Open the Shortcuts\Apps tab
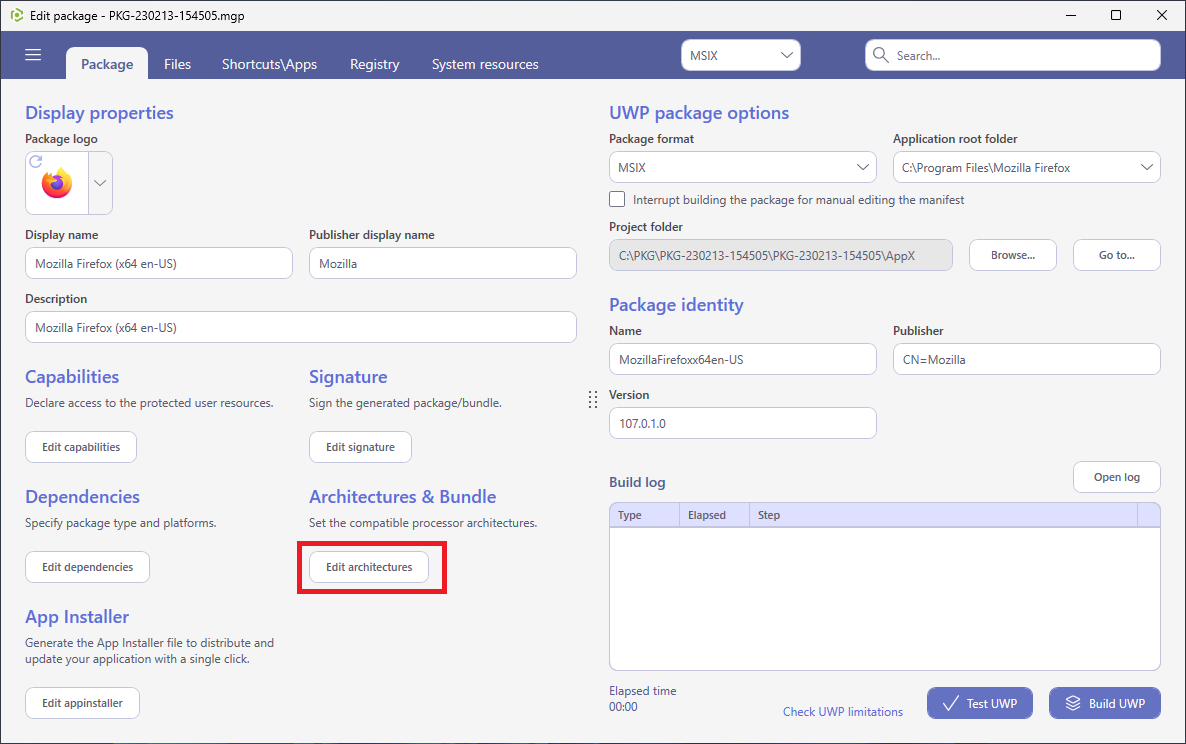The height and width of the screenshot is (744, 1186). tap(269, 64)
